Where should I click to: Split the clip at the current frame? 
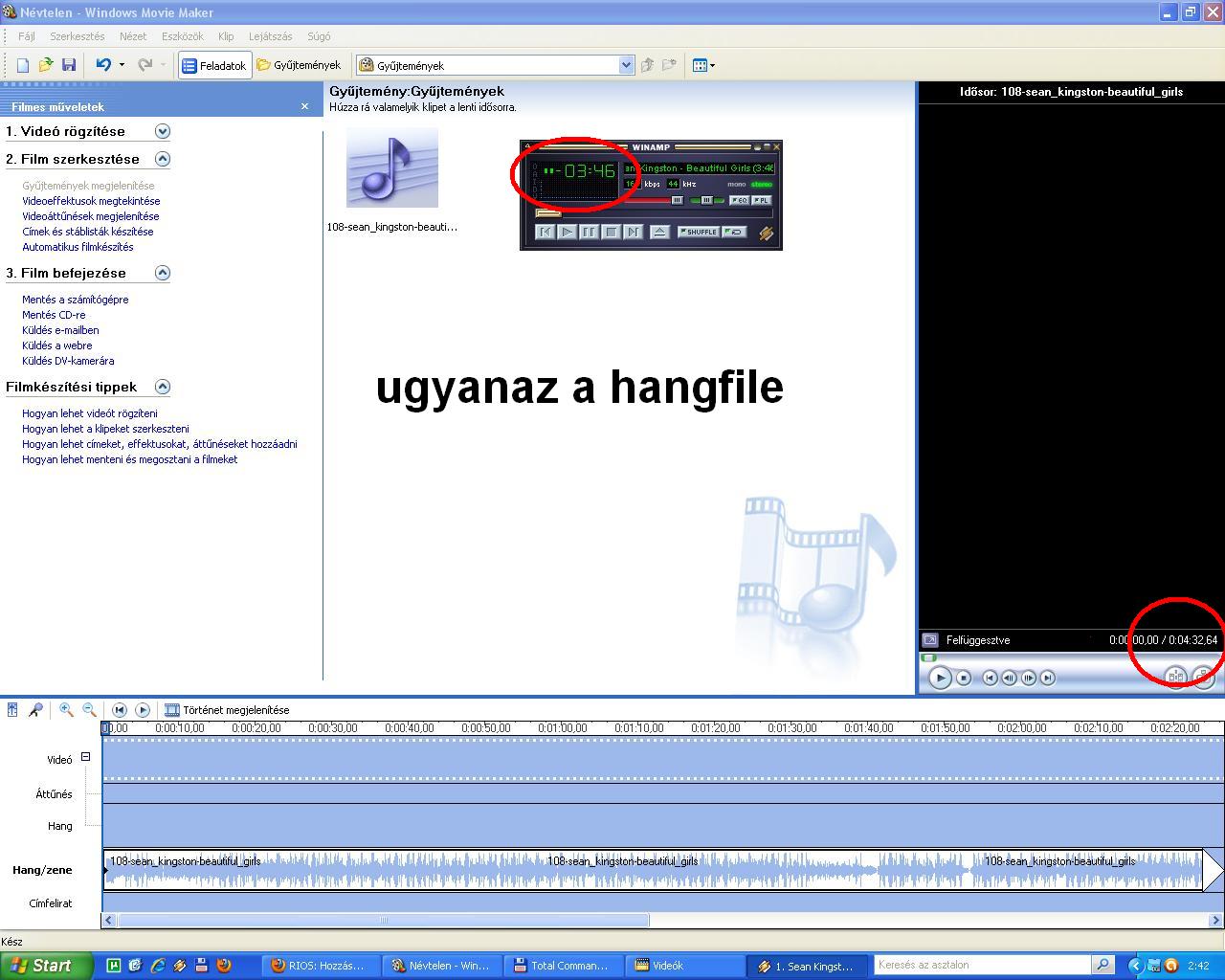coord(1175,677)
